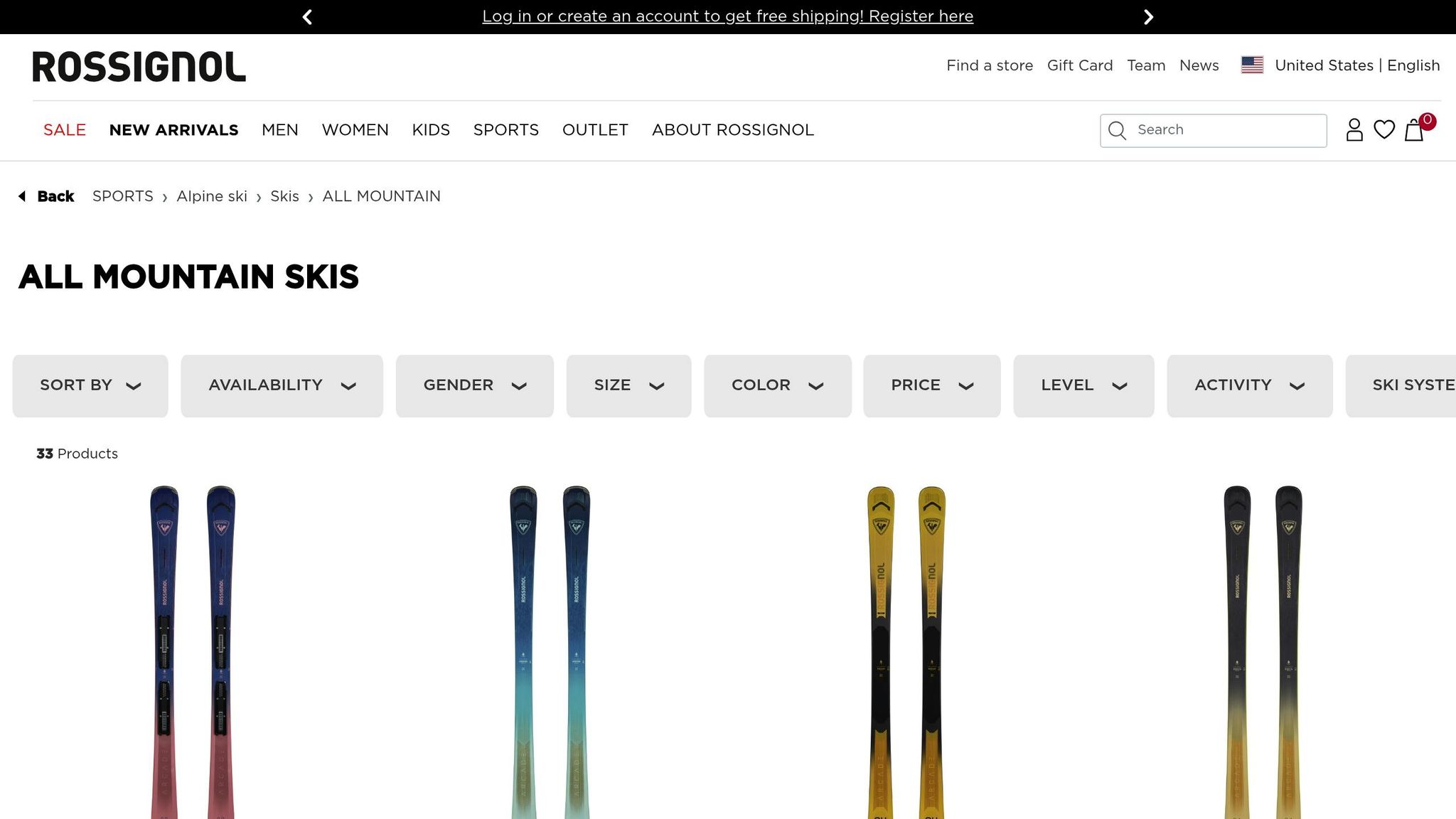This screenshot has width=1456, height=819.
Task: Open the Level filter dropdown
Action: click(x=1084, y=386)
